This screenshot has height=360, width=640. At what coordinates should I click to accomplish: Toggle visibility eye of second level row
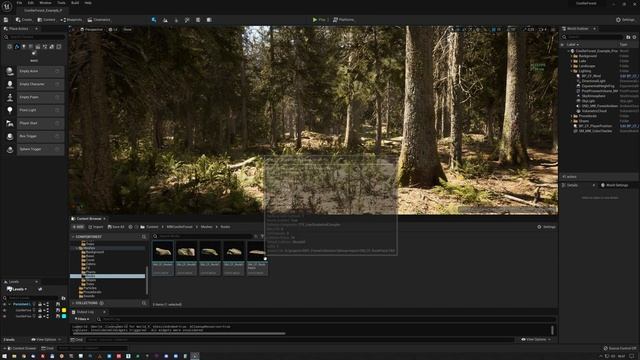(x=4, y=310)
